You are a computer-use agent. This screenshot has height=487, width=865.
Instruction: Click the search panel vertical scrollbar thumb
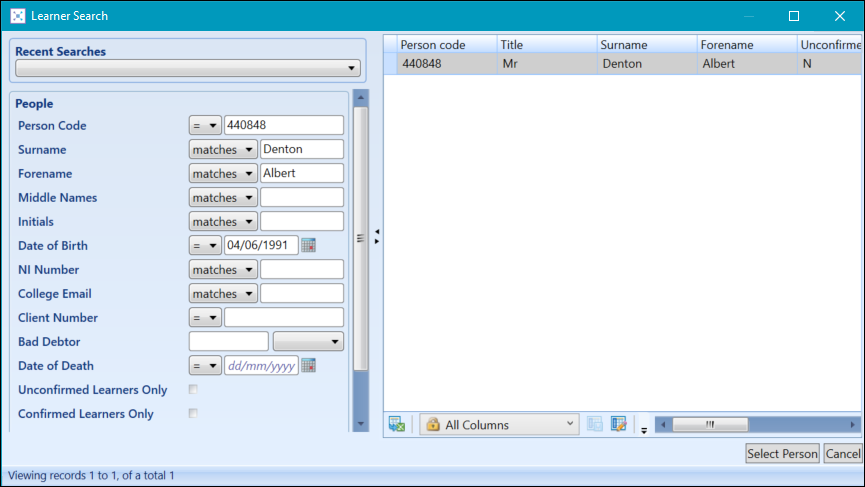361,238
